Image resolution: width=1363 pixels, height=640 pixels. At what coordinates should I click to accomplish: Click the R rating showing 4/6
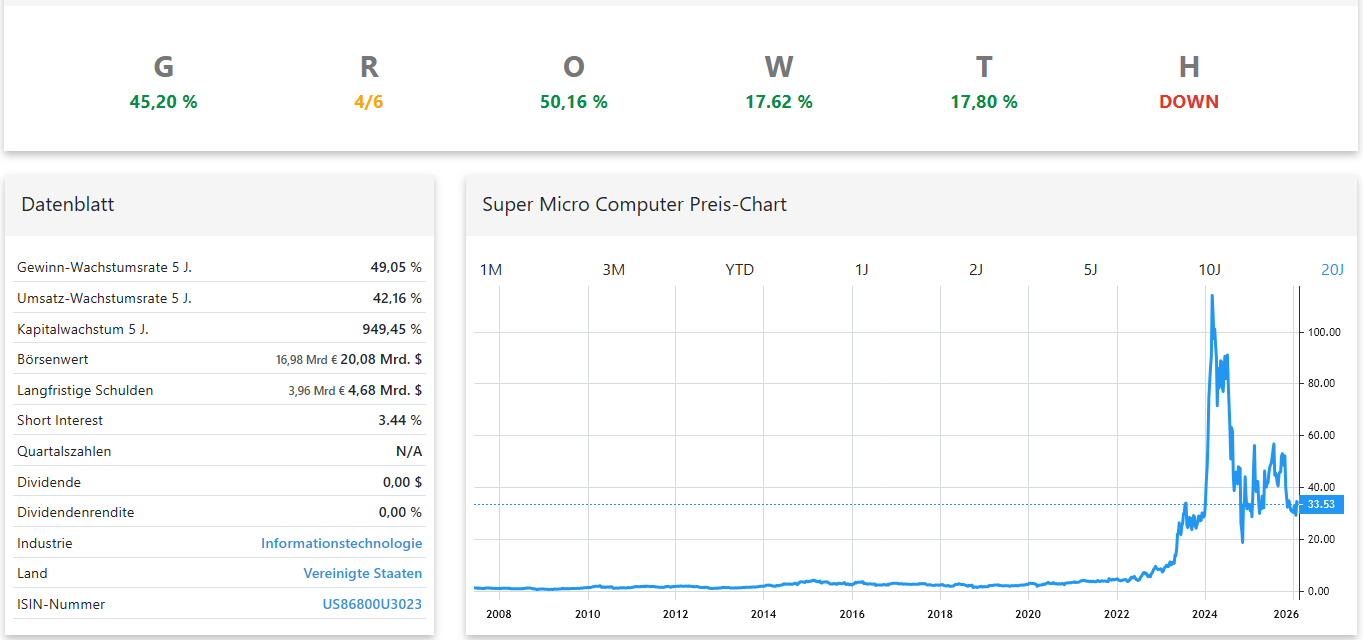click(368, 101)
